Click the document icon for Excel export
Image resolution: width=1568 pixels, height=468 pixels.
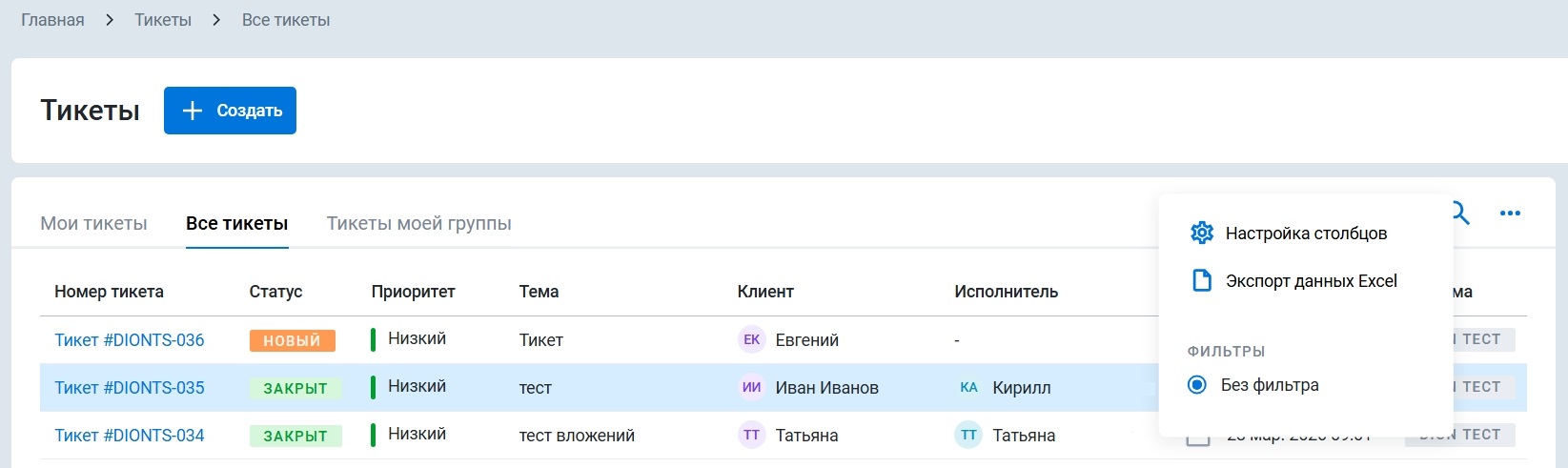click(1202, 280)
